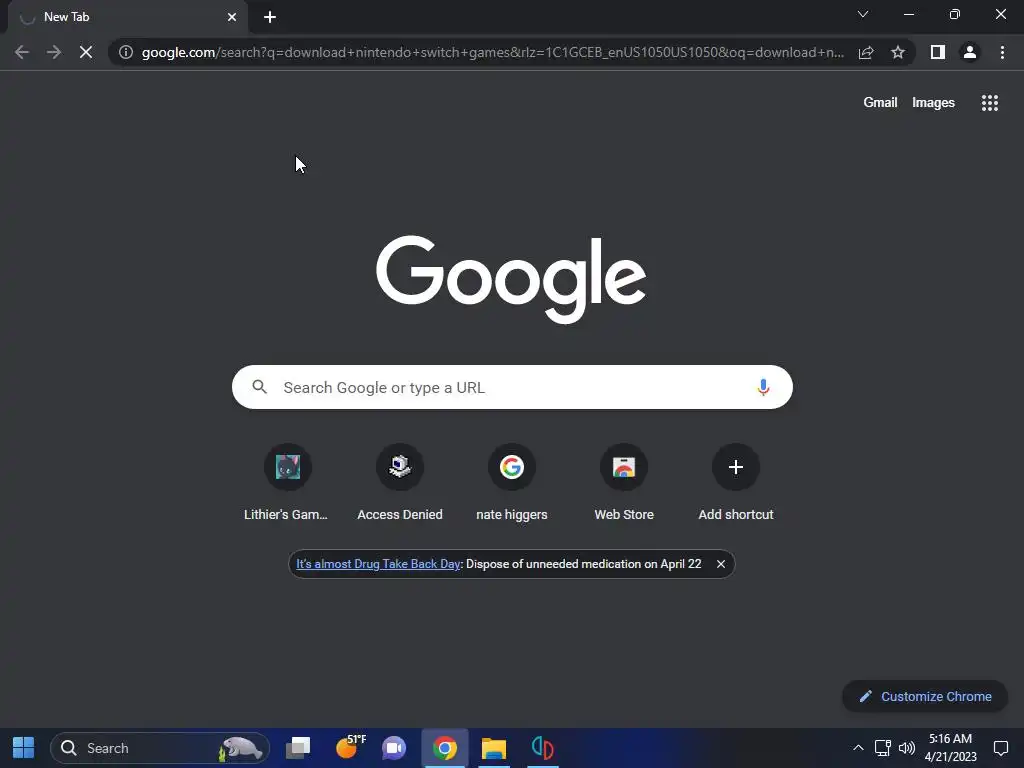Bookmark this tab with star icon
1024x768 pixels.
pyautogui.click(x=898, y=52)
